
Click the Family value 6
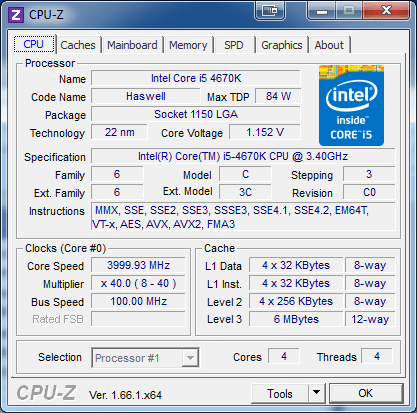tap(117, 174)
